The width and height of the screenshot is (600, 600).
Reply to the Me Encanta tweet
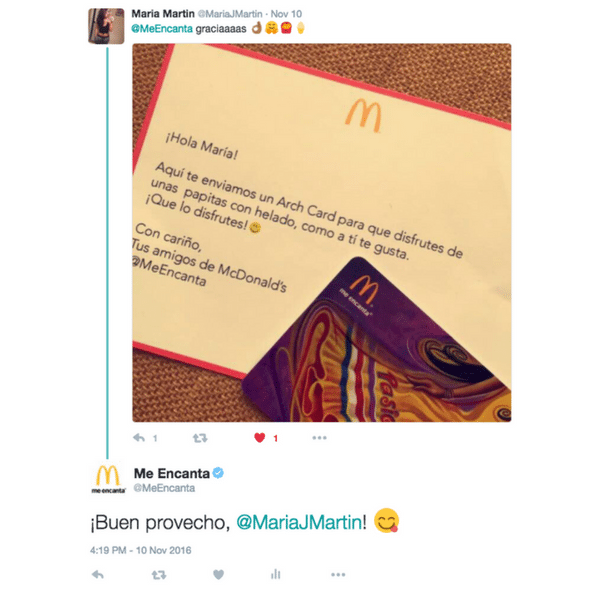tap(98, 574)
